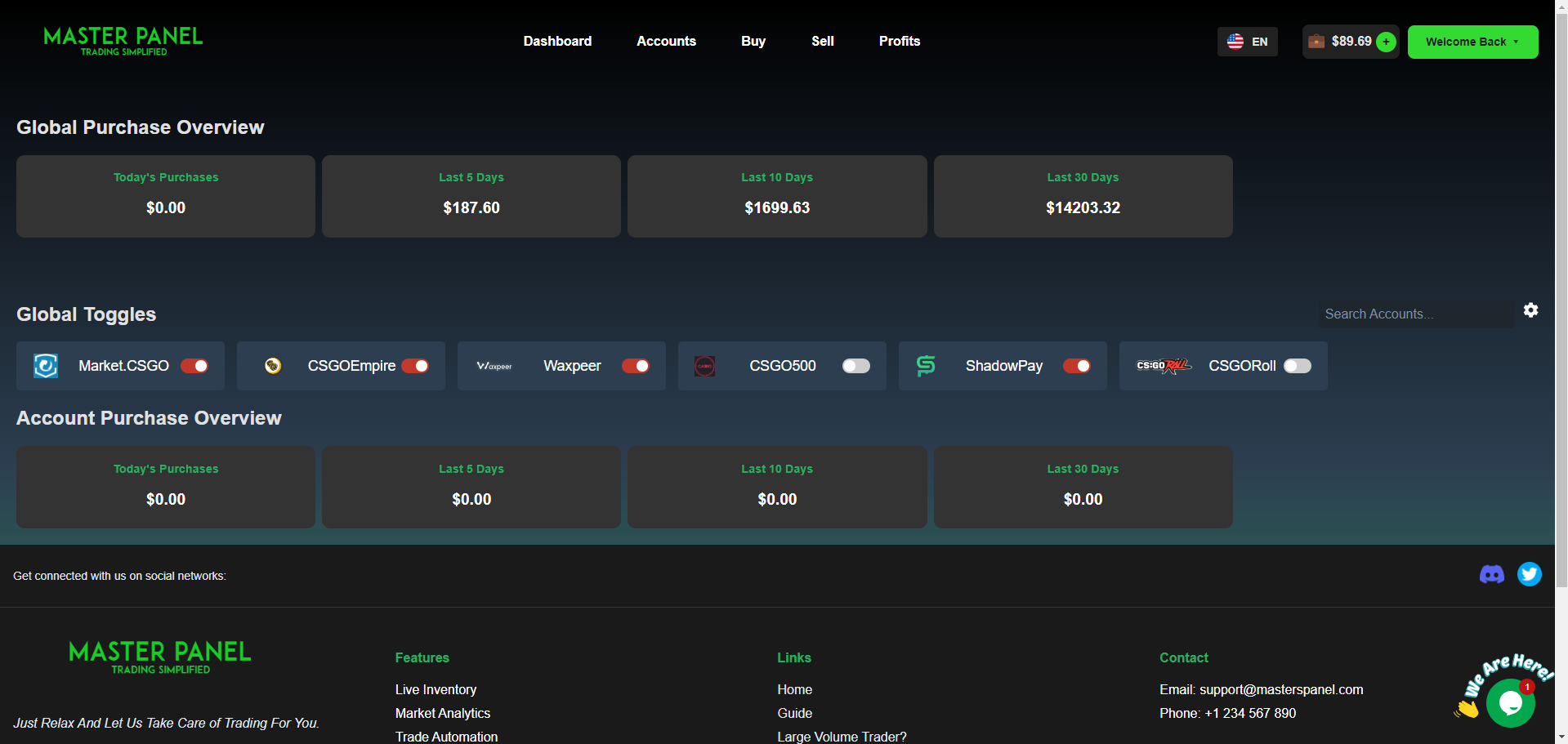Click the $89.69 balance button
This screenshot has width=1568, height=744.
(x=1351, y=42)
